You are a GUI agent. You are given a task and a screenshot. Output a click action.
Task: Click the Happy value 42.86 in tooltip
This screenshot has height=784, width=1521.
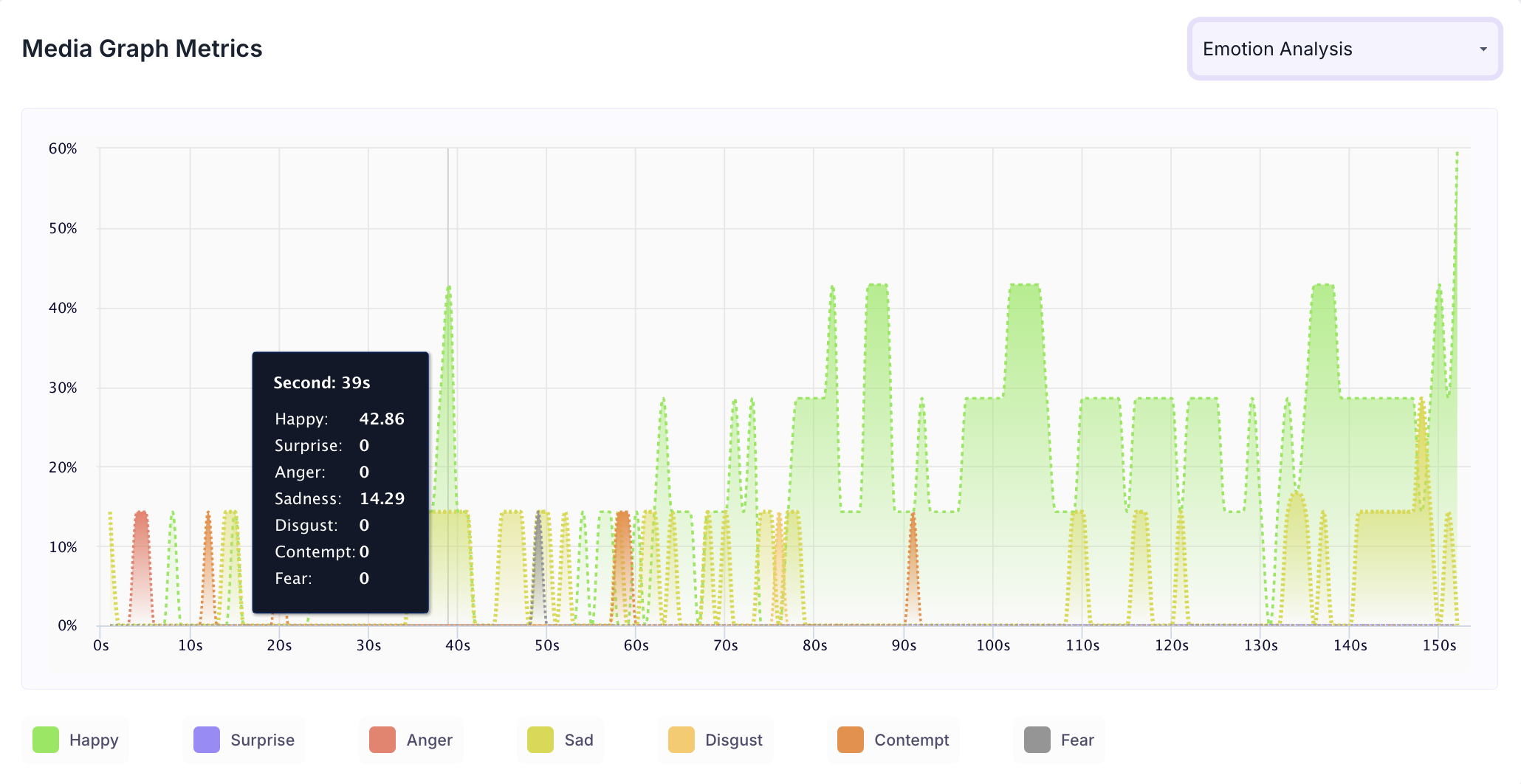tap(382, 419)
